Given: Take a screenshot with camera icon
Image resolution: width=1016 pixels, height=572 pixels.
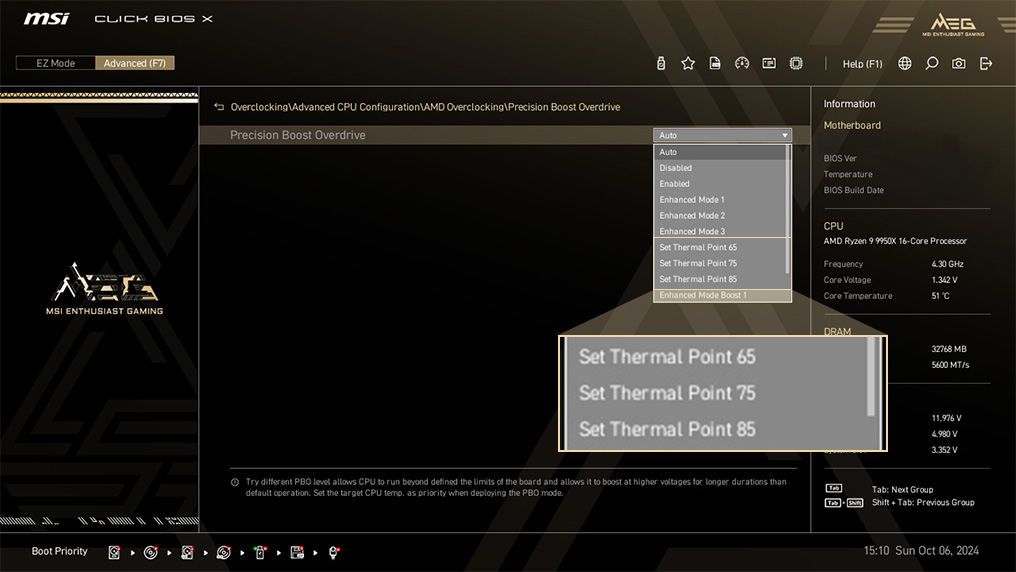Looking at the screenshot, I should (x=959, y=63).
